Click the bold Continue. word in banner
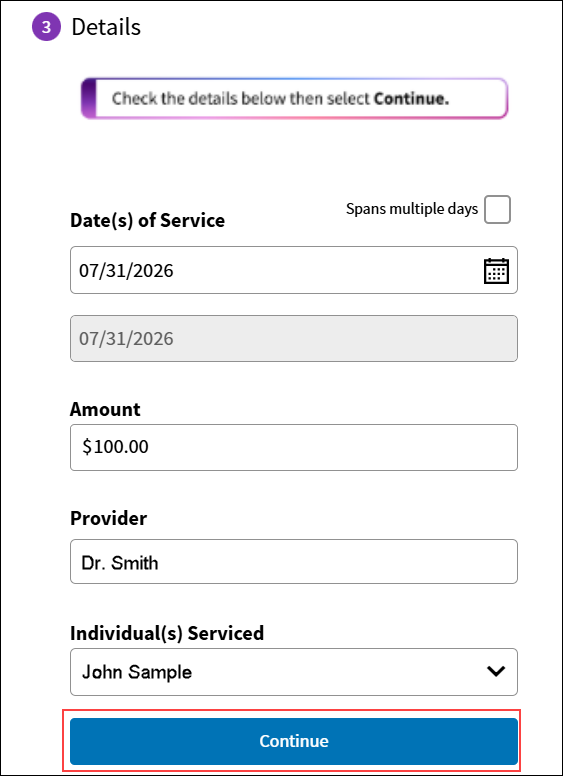This screenshot has width=563, height=776. (x=411, y=98)
